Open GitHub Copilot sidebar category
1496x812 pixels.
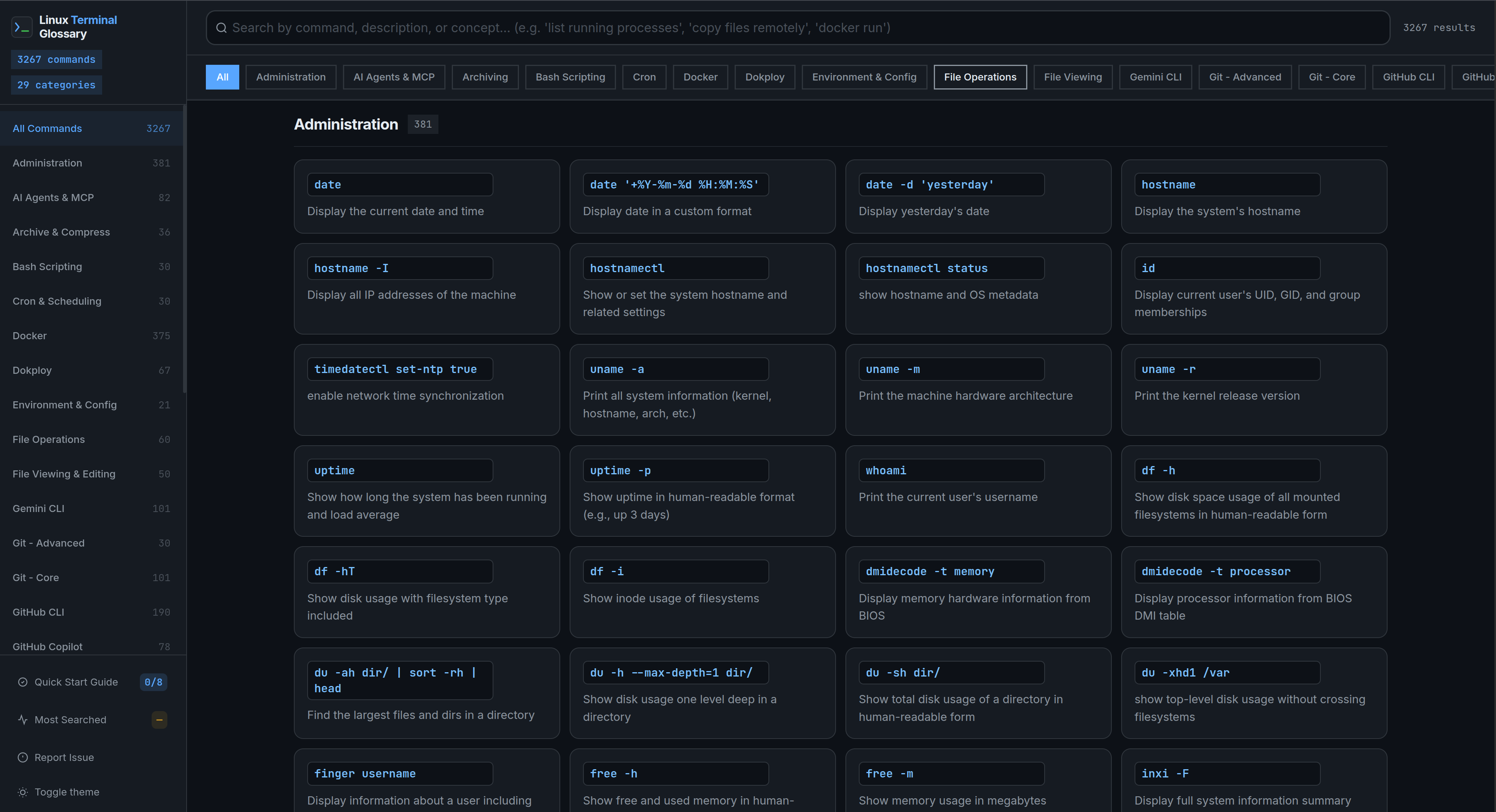(x=91, y=643)
